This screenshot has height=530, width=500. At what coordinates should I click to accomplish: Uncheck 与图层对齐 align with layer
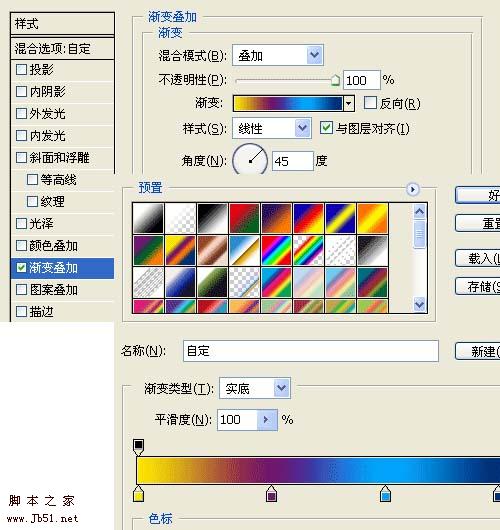point(326,128)
